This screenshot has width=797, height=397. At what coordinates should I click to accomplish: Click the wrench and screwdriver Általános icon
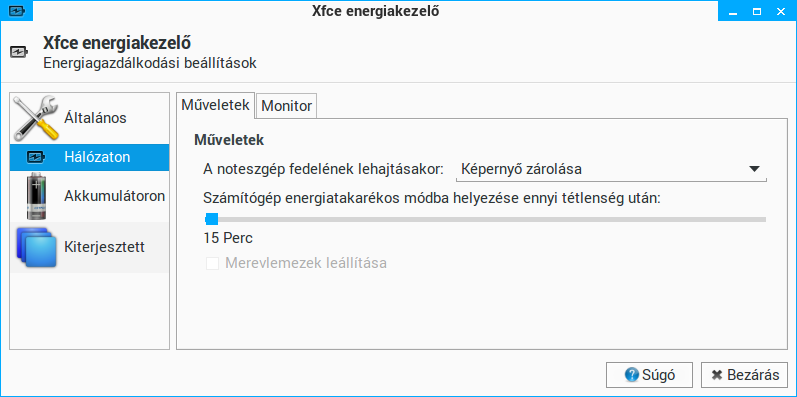pos(36,118)
